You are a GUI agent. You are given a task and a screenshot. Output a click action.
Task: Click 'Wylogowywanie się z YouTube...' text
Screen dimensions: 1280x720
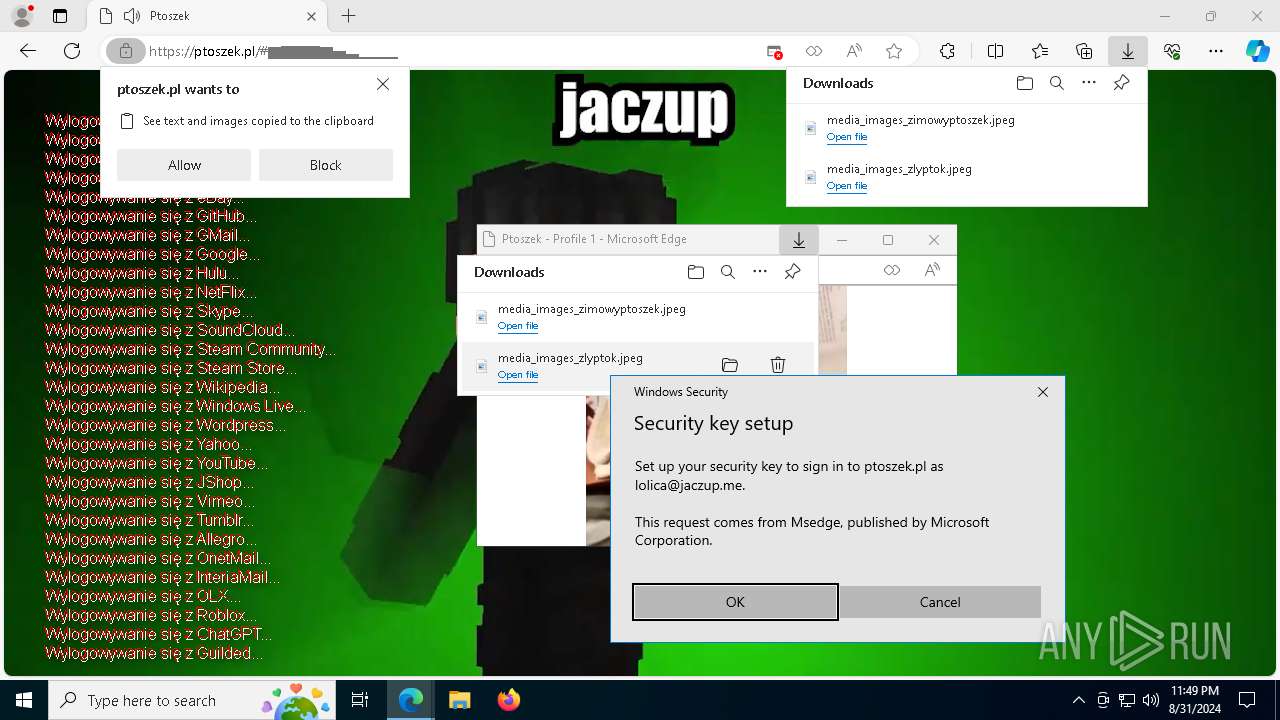[156, 463]
